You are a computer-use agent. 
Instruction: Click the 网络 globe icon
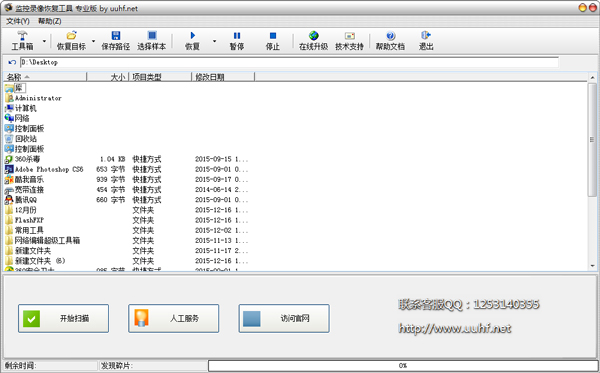click(9, 118)
